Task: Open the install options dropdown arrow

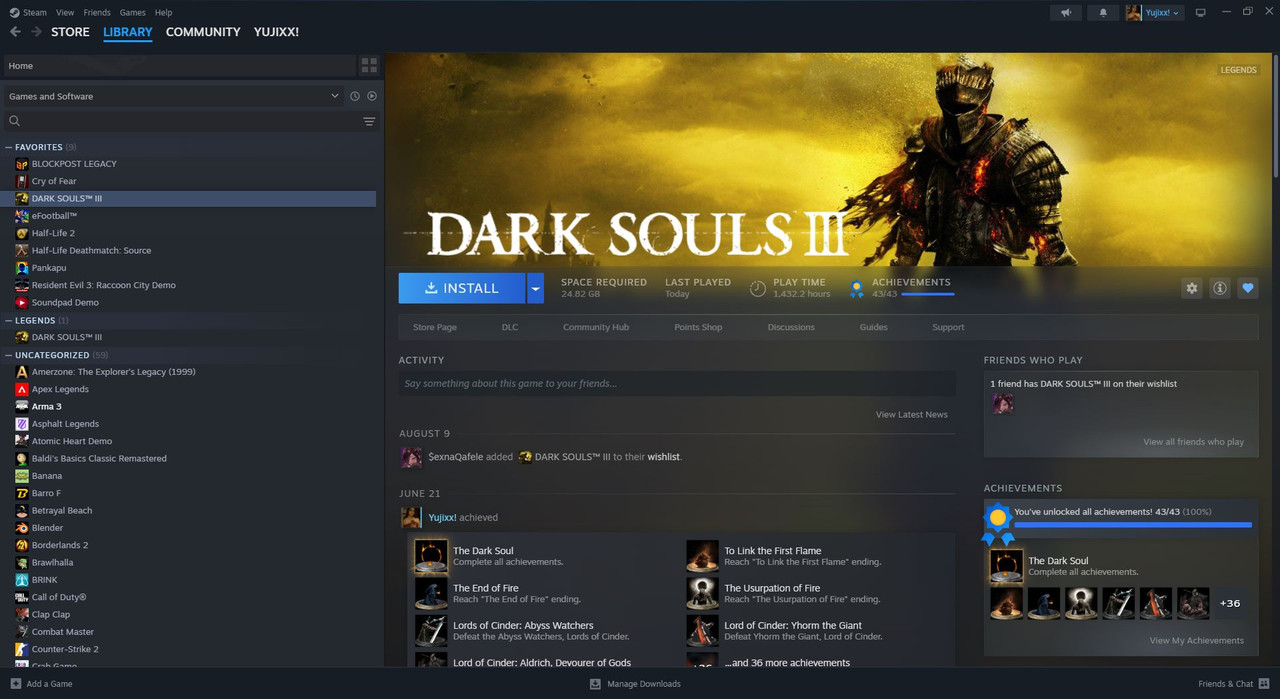Action: [x=535, y=288]
